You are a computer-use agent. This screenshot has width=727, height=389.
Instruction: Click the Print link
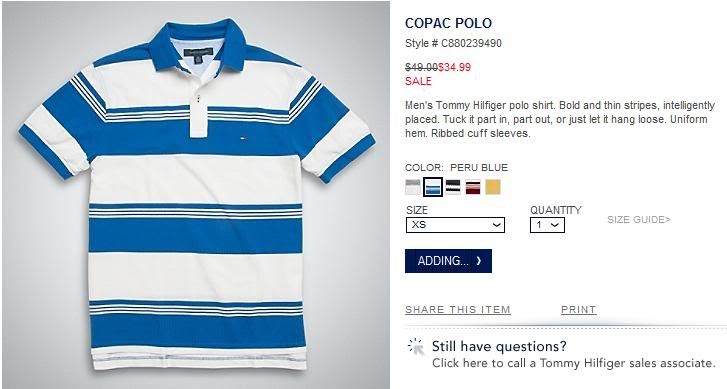coord(579,310)
